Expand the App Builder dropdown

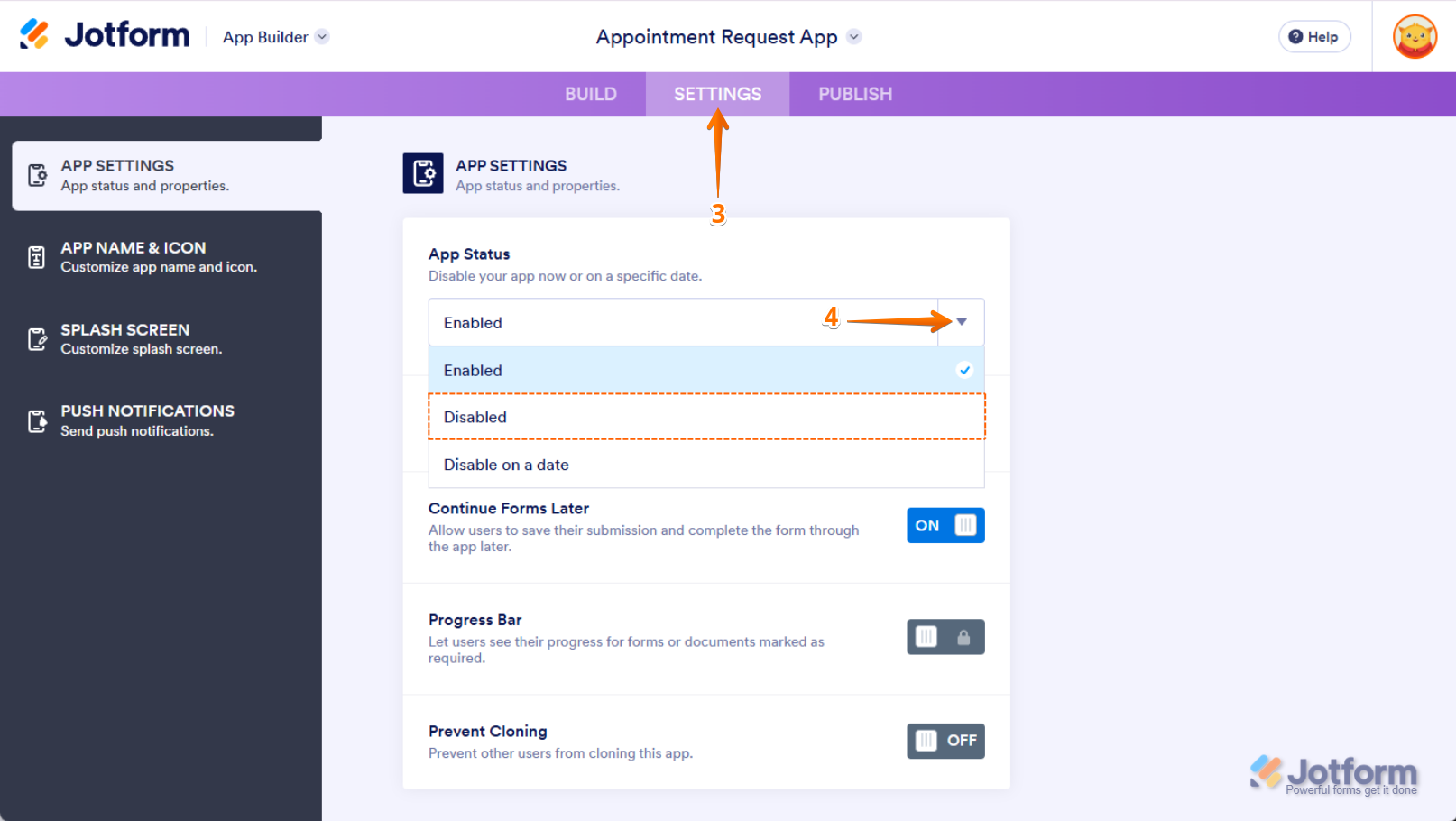pos(322,37)
